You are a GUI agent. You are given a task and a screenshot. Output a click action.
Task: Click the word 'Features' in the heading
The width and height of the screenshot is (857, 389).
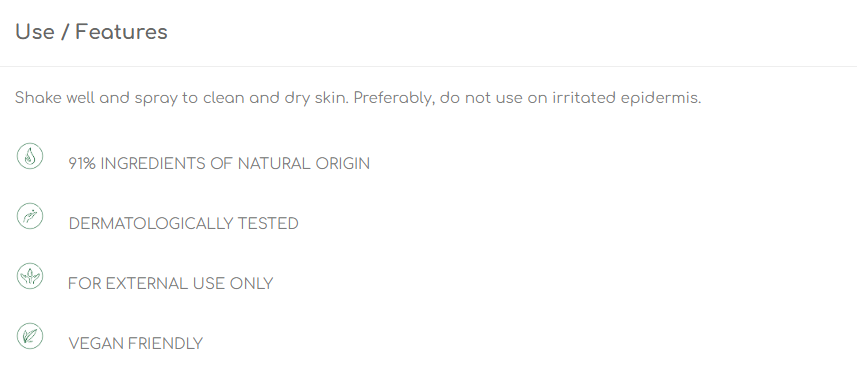pos(121,32)
